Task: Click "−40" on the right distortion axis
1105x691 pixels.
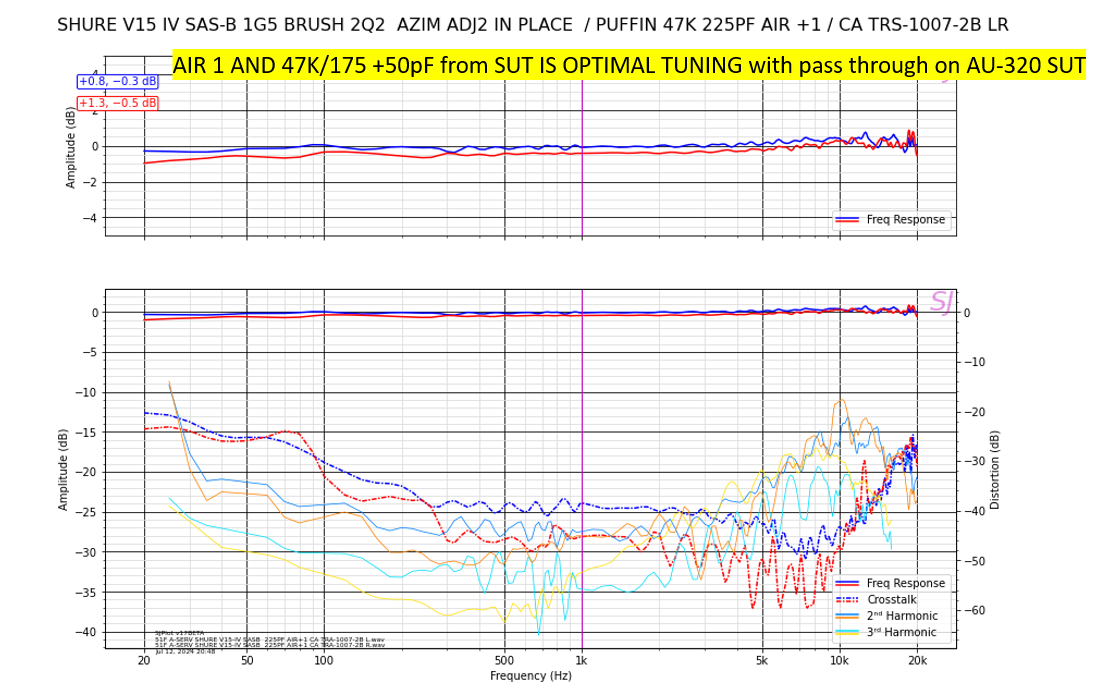Action: (x=974, y=511)
